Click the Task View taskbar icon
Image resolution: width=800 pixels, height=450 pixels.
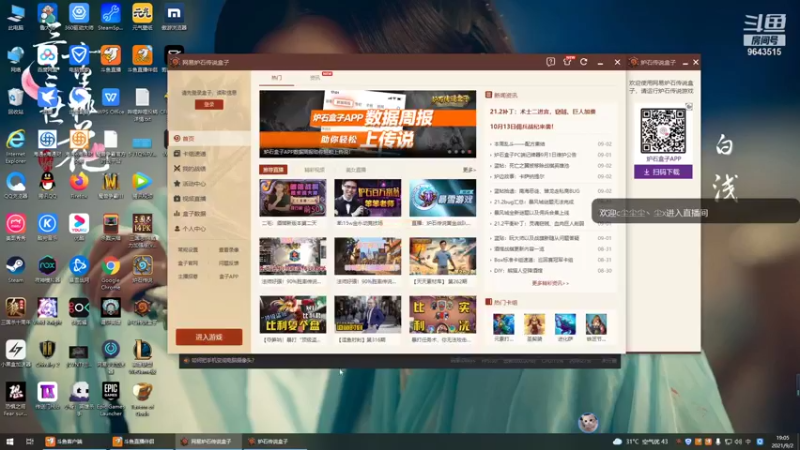point(30,441)
